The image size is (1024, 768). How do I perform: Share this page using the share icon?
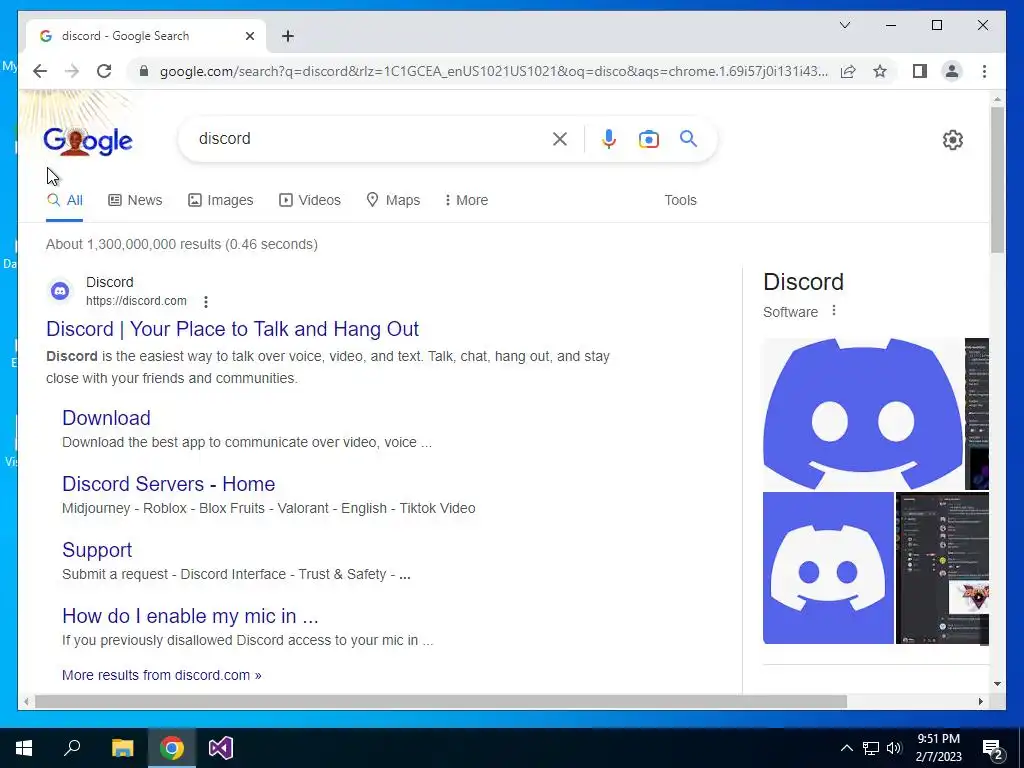pyautogui.click(x=848, y=71)
